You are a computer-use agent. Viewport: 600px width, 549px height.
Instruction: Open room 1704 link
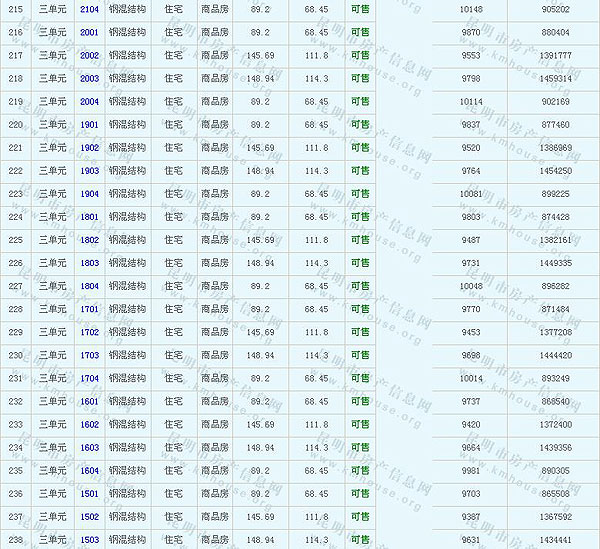(x=89, y=379)
